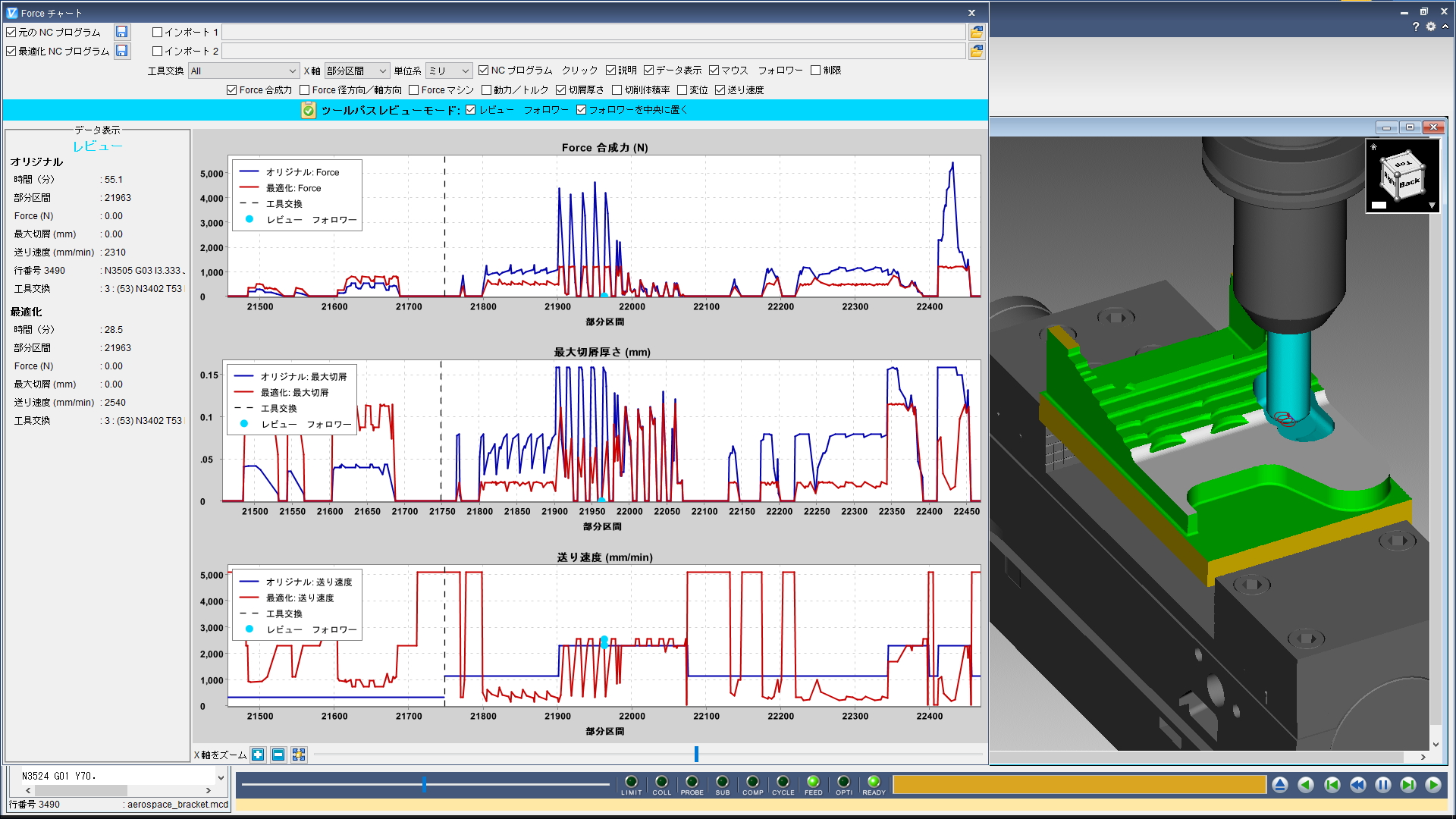Screen dimensions: 1456x819
Task: Click the READY status indicator
Action: pyautogui.click(x=874, y=781)
